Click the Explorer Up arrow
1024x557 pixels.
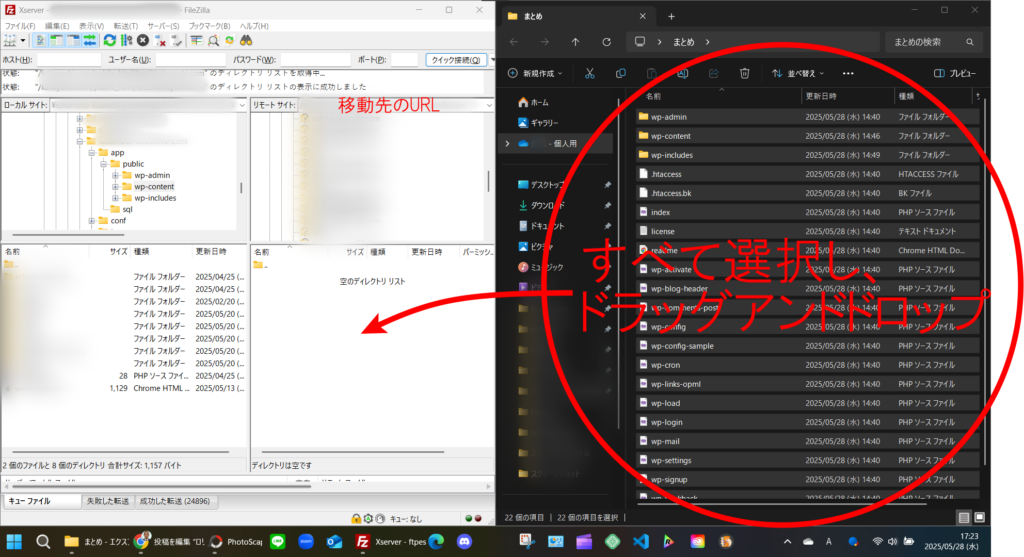coord(575,42)
